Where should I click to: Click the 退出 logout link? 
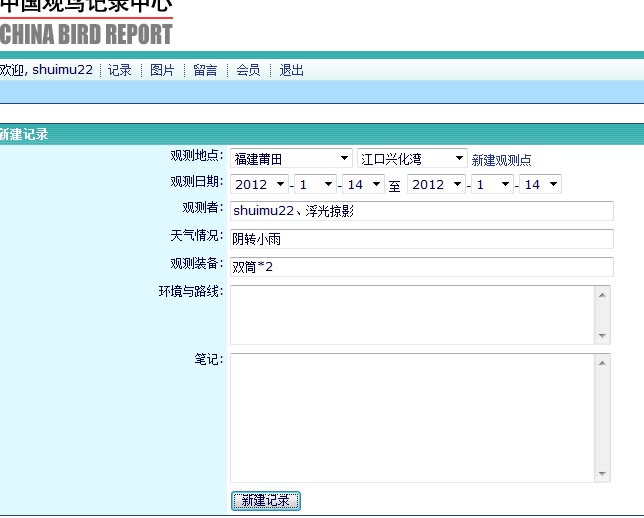tap(291, 70)
